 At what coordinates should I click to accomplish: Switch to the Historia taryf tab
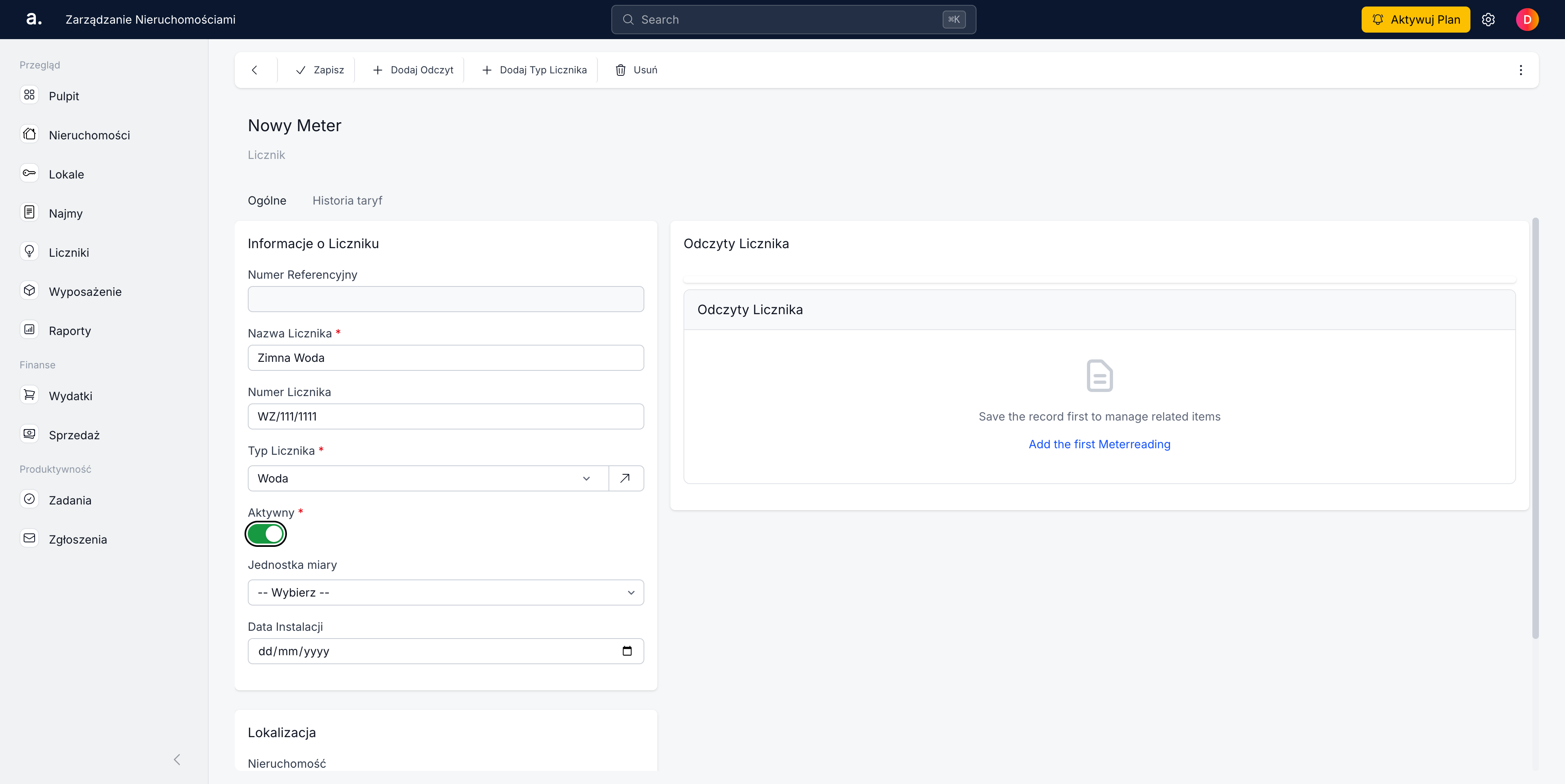point(347,200)
